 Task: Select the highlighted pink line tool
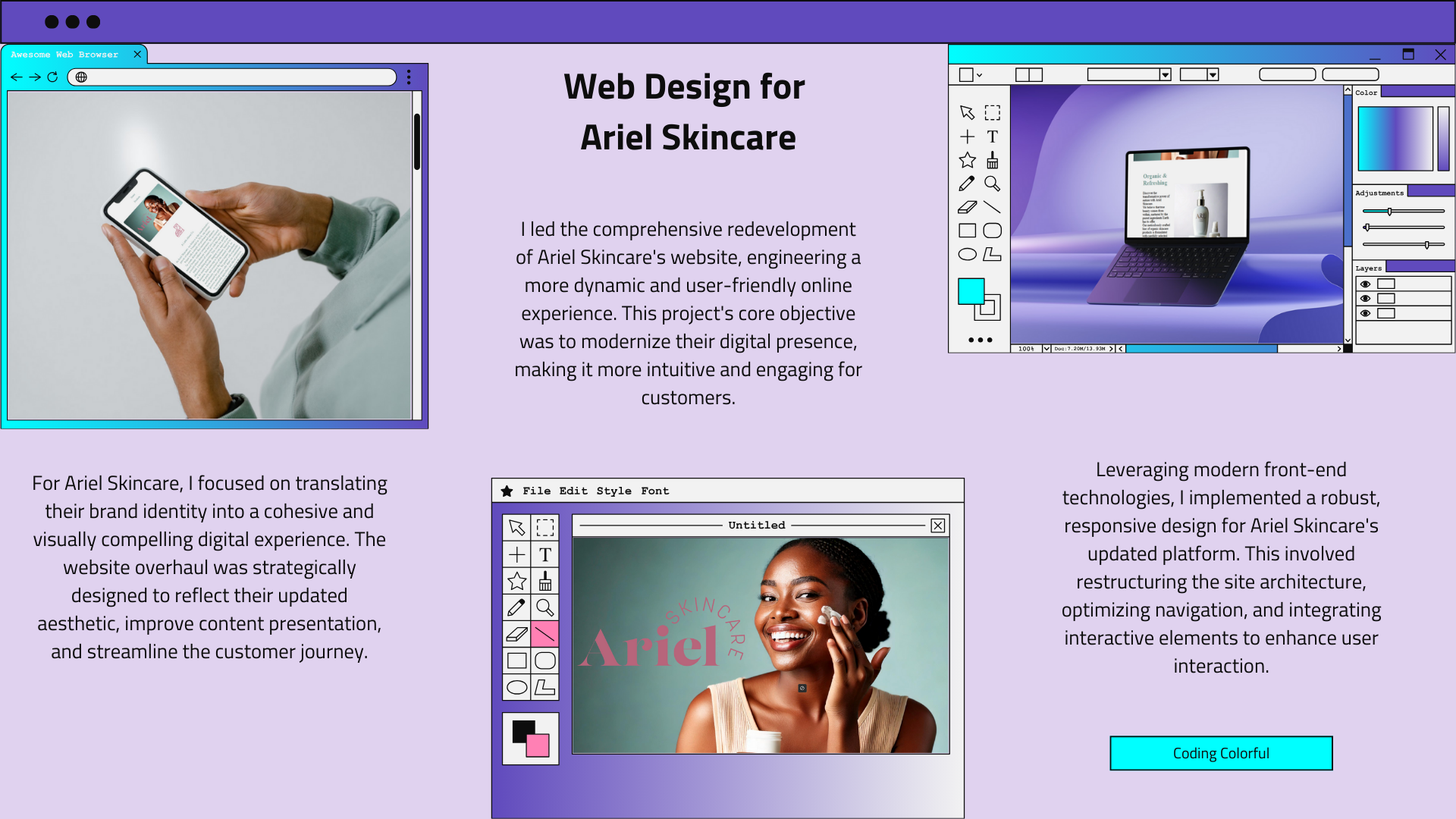pyautogui.click(x=545, y=634)
